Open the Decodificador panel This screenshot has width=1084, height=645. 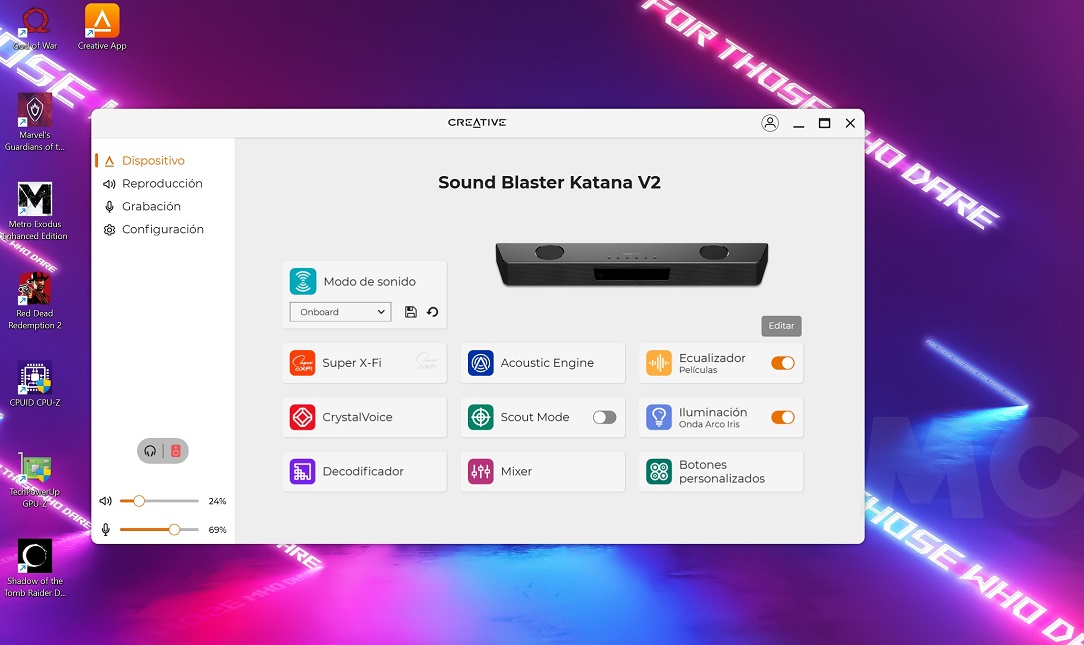tap(364, 471)
